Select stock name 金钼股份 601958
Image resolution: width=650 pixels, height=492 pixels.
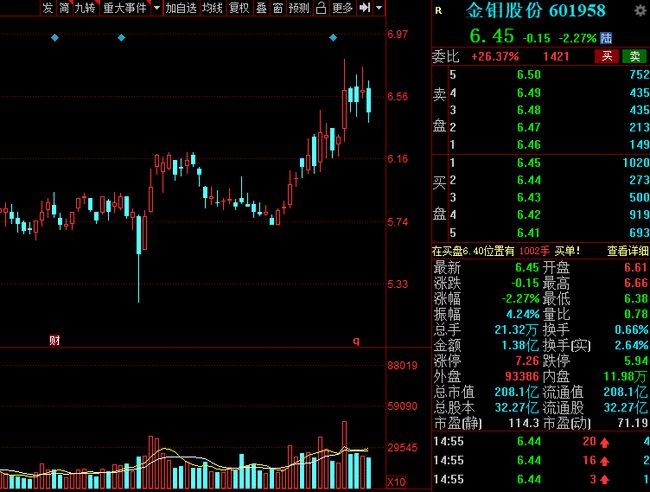[x=535, y=10]
